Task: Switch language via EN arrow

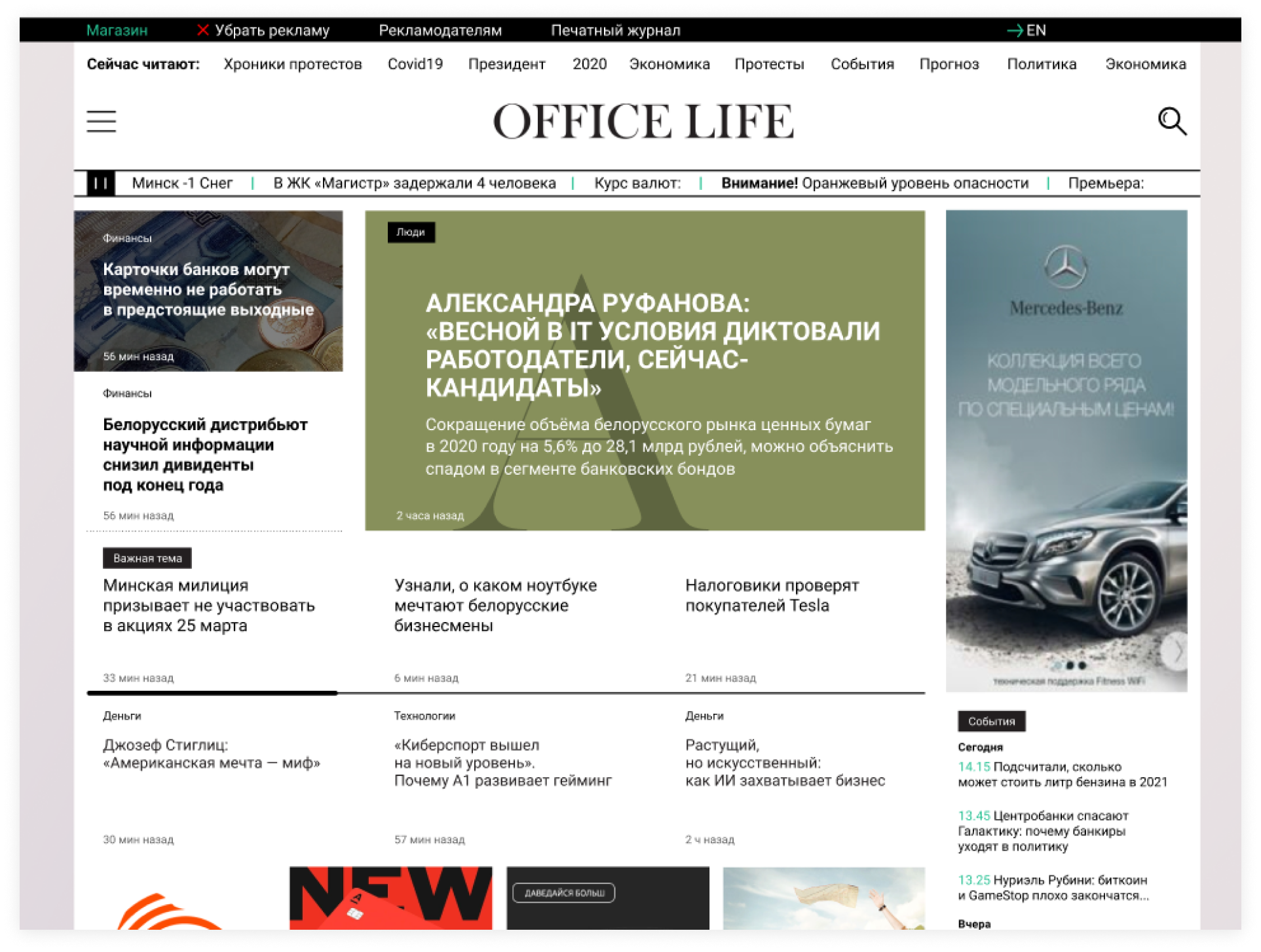Action: click(1026, 30)
